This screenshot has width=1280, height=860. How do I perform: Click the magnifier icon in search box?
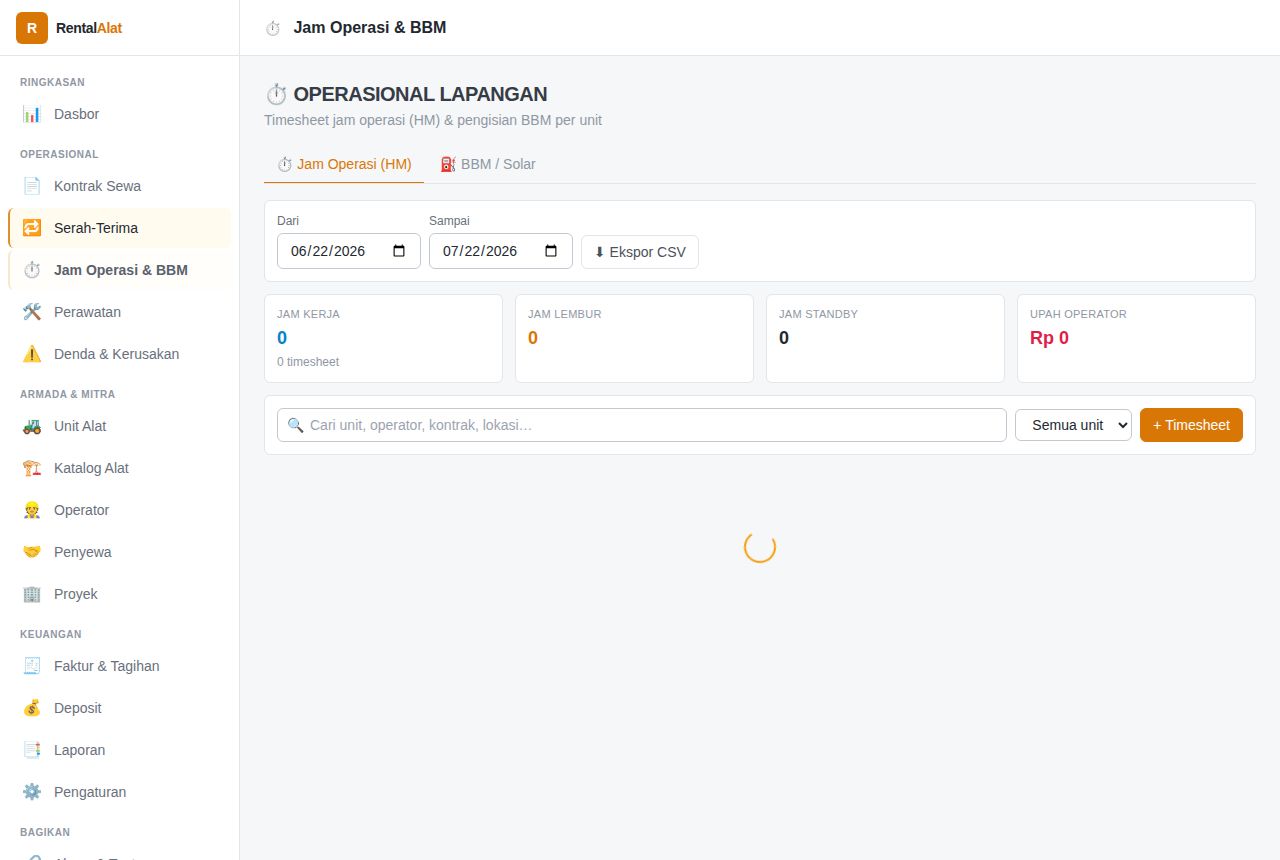(x=295, y=425)
